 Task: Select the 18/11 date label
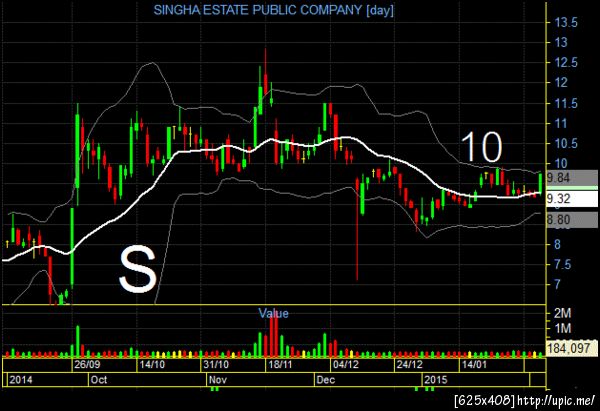(280, 364)
